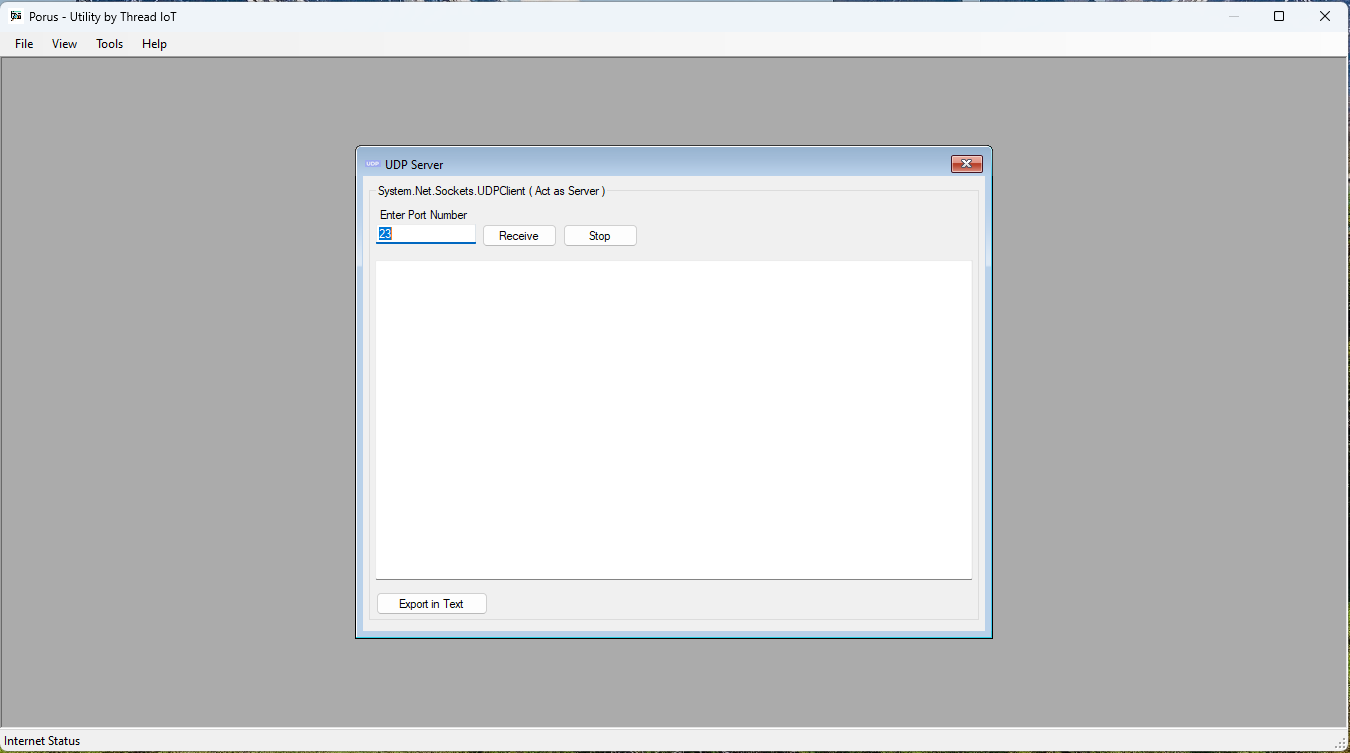Screen dimensions: 1350x753
Task: Open the View menu
Action: tap(64, 43)
